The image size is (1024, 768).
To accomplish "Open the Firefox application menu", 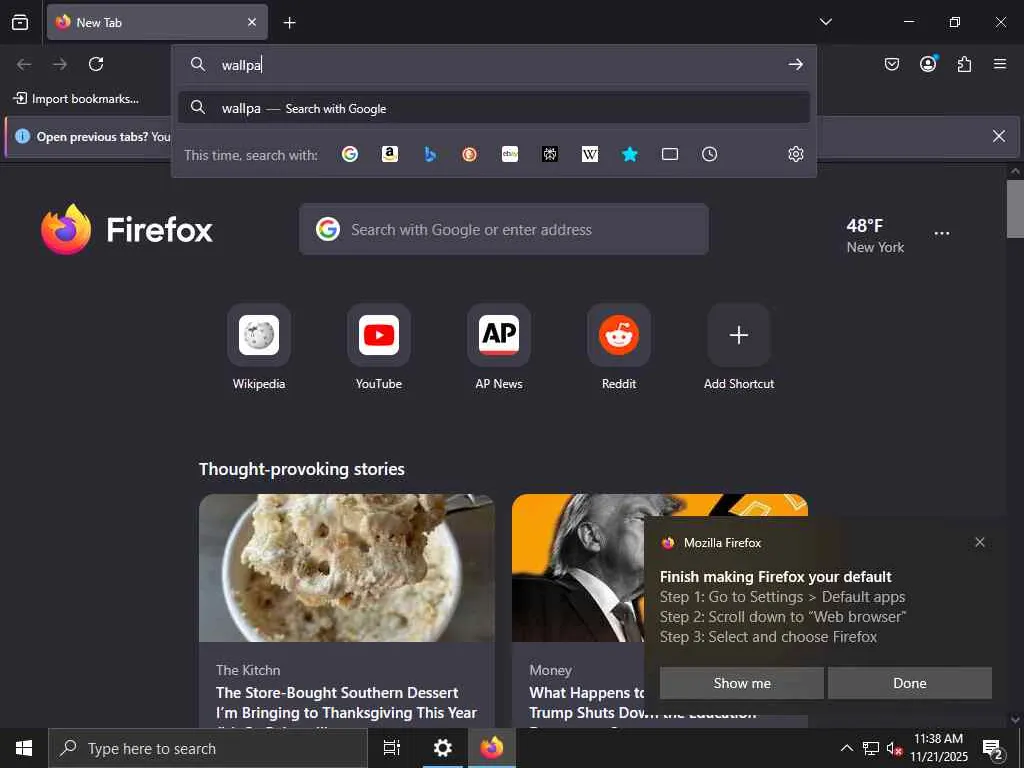I will pos(1000,64).
